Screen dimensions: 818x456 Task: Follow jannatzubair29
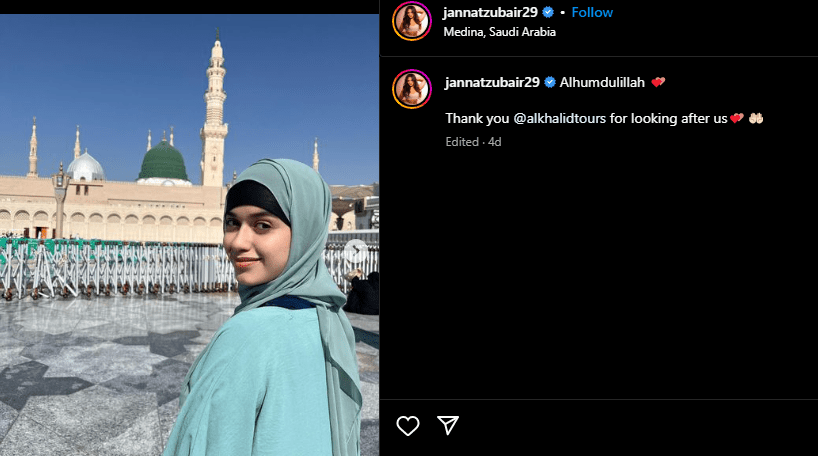point(592,13)
